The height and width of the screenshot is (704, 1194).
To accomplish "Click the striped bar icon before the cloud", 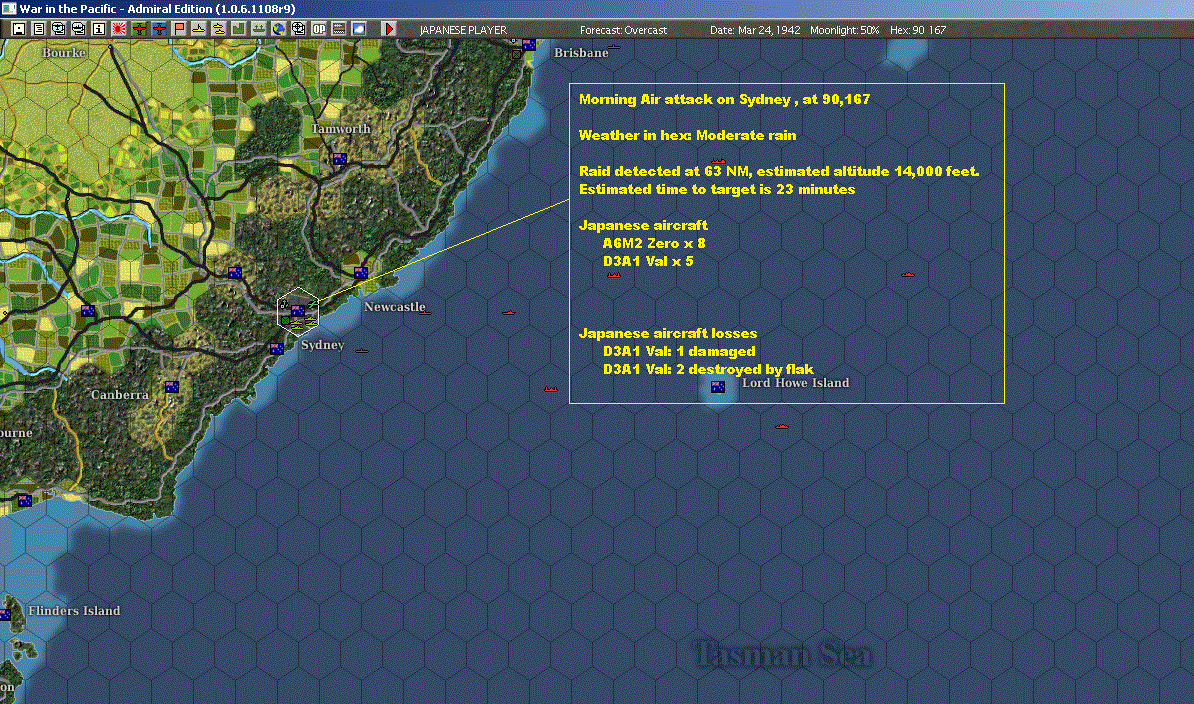I will (x=339, y=29).
